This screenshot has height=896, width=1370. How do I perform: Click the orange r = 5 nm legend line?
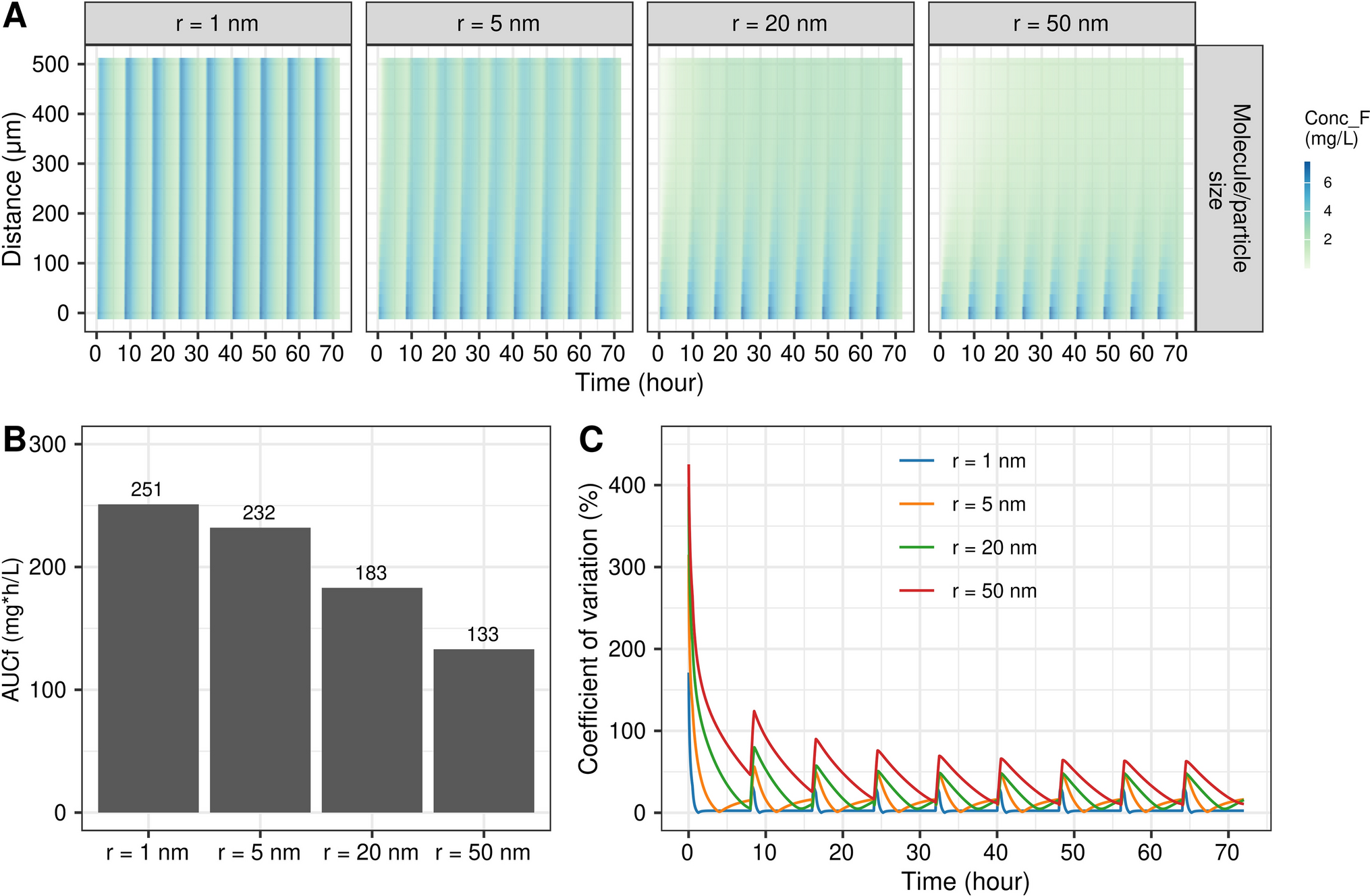coord(916,505)
